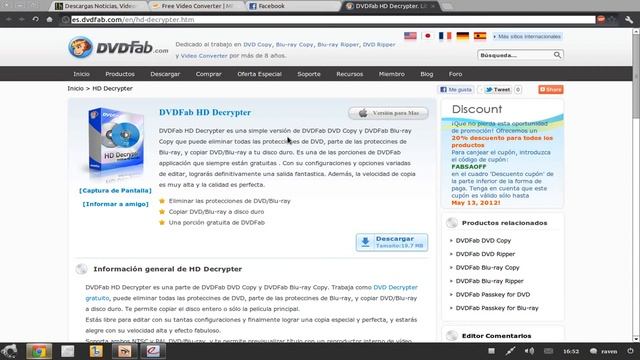Open the Descargar navigation item
The image size is (640, 360).
pyautogui.click(x=165, y=74)
